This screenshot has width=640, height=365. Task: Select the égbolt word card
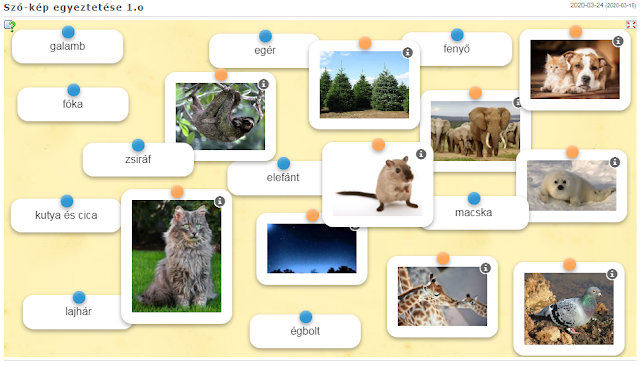pos(305,331)
